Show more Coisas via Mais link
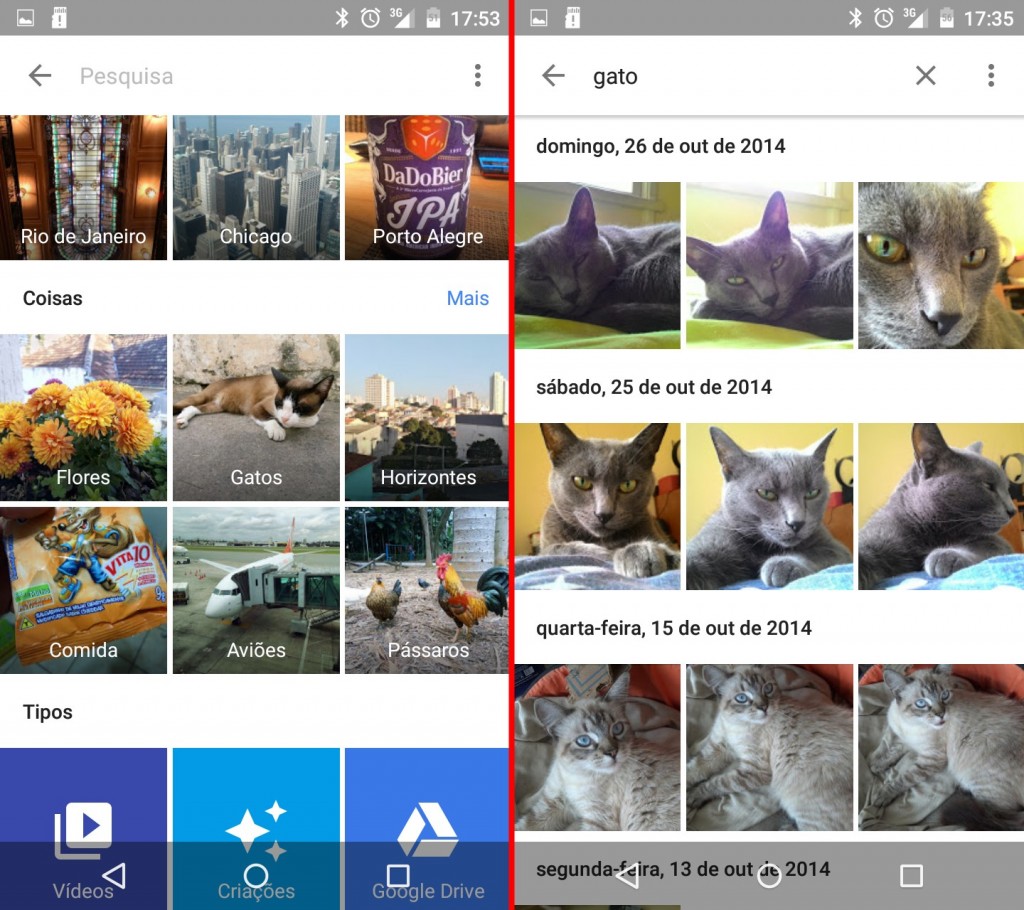The height and width of the screenshot is (910, 1024). (468, 298)
